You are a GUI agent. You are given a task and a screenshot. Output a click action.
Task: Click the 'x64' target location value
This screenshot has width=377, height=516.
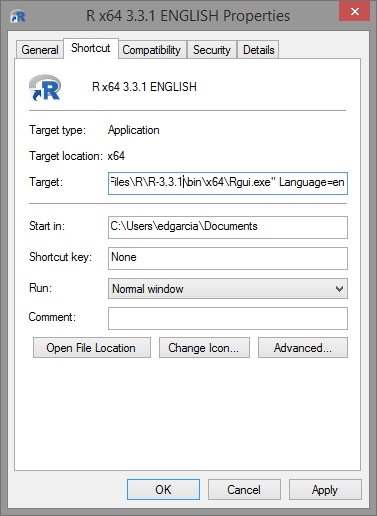coord(116,156)
